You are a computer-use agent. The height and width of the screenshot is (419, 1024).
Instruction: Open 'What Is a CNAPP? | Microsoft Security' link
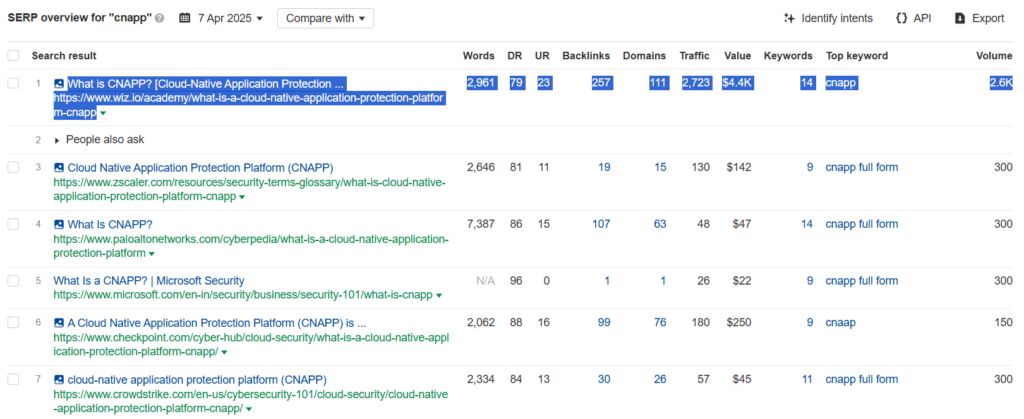(149, 281)
